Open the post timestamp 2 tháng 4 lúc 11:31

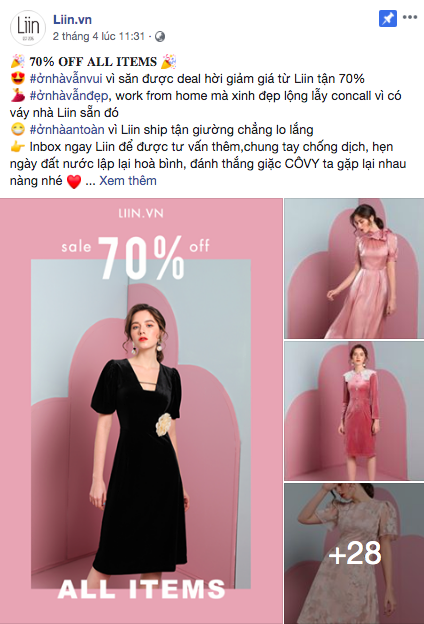click(x=99, y=37)
